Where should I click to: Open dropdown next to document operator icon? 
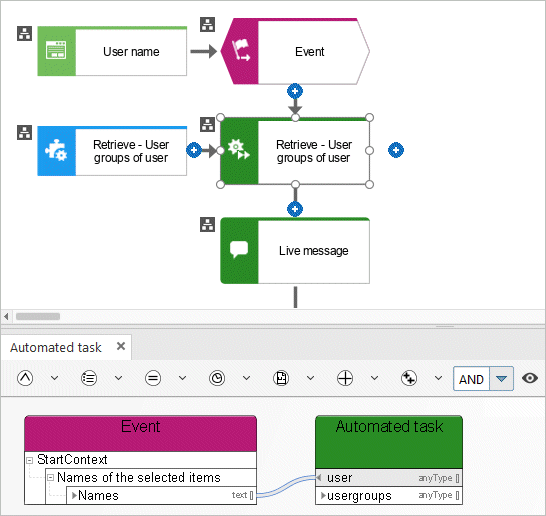point(311,378)
